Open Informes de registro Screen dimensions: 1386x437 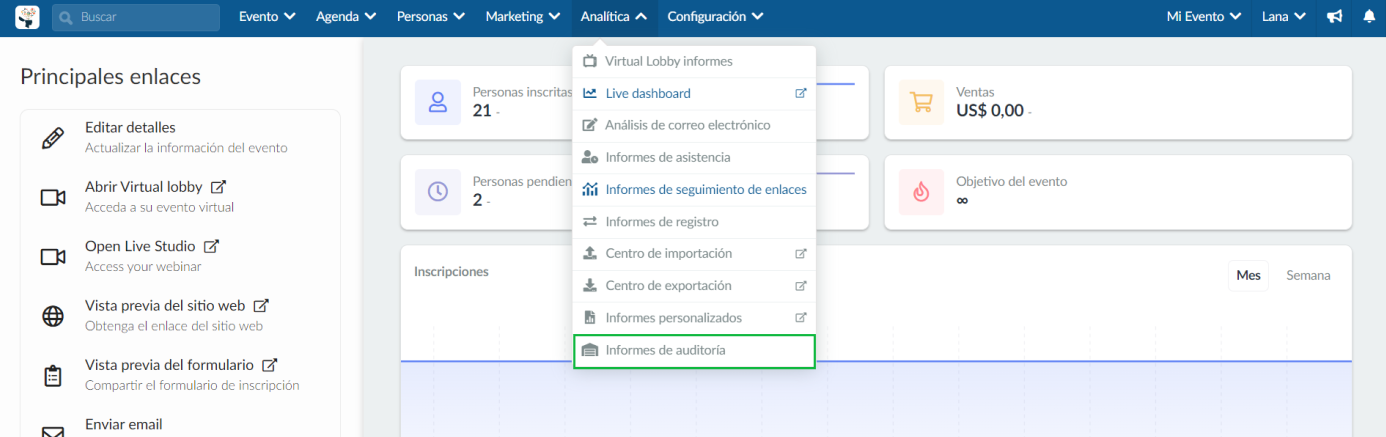(x=694, y=221)
